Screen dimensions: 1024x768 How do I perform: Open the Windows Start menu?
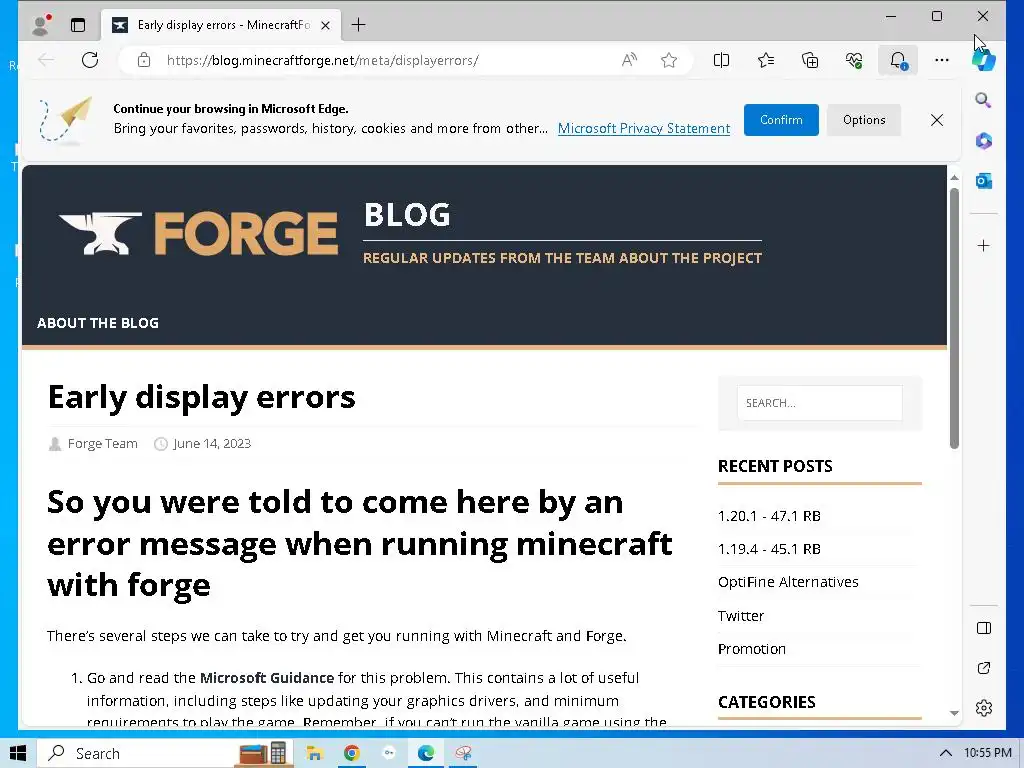[18, 754]
